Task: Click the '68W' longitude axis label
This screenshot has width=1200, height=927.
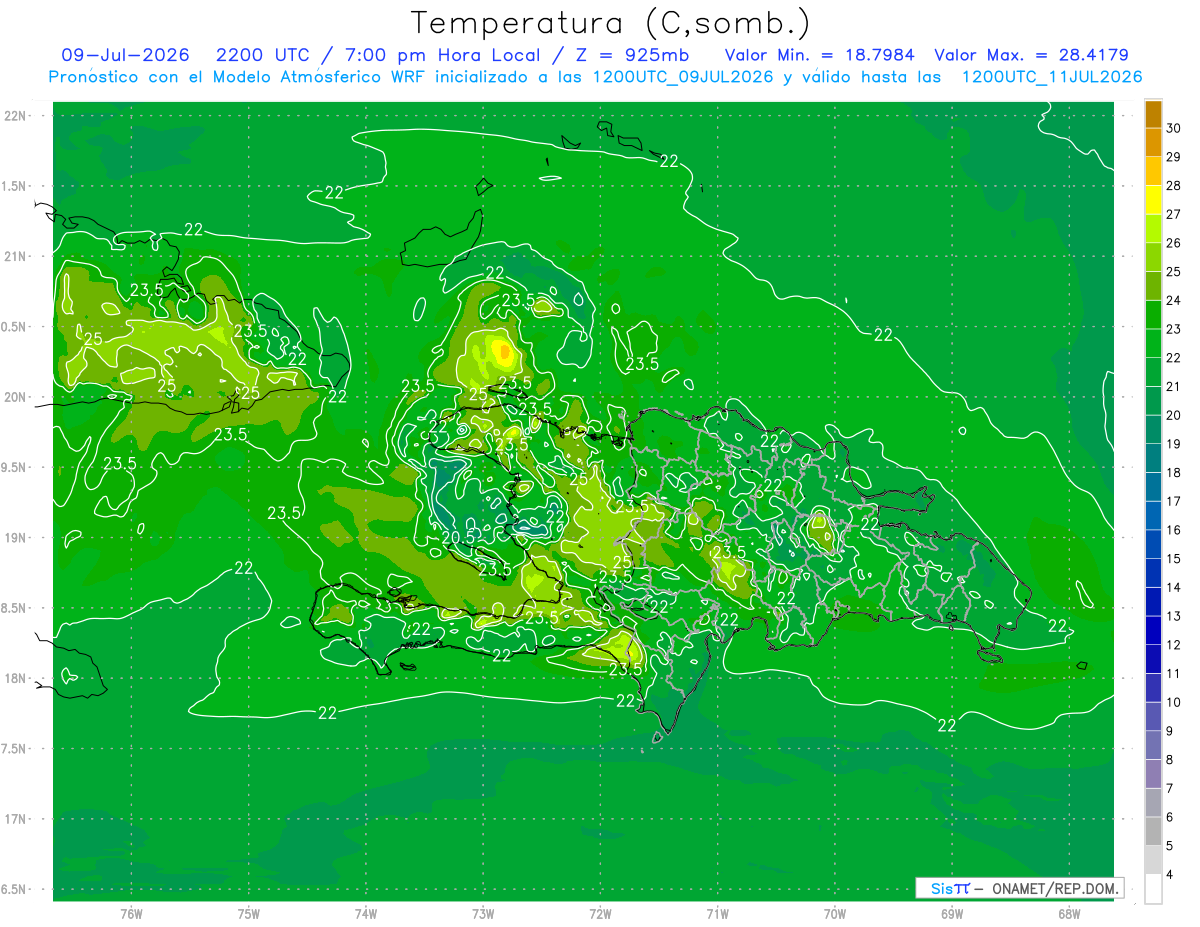Action: pos(1069,914)
